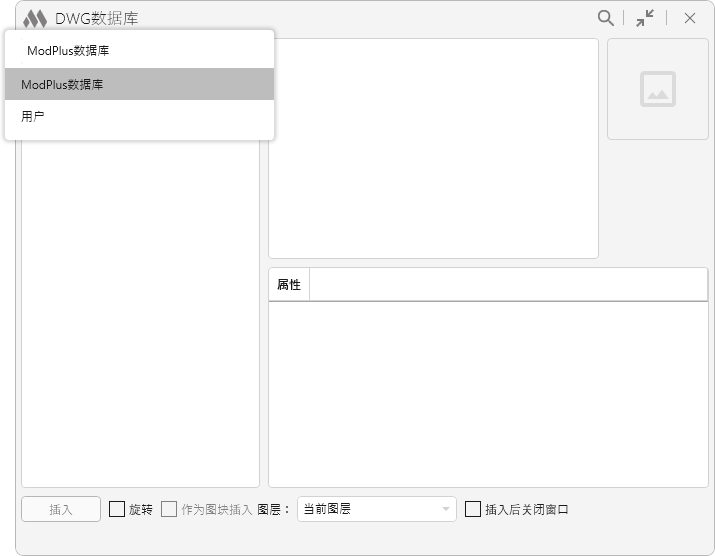The image size is (715, 556).
Task: Click the shrink window arrows icon
Action: point(645,18)
